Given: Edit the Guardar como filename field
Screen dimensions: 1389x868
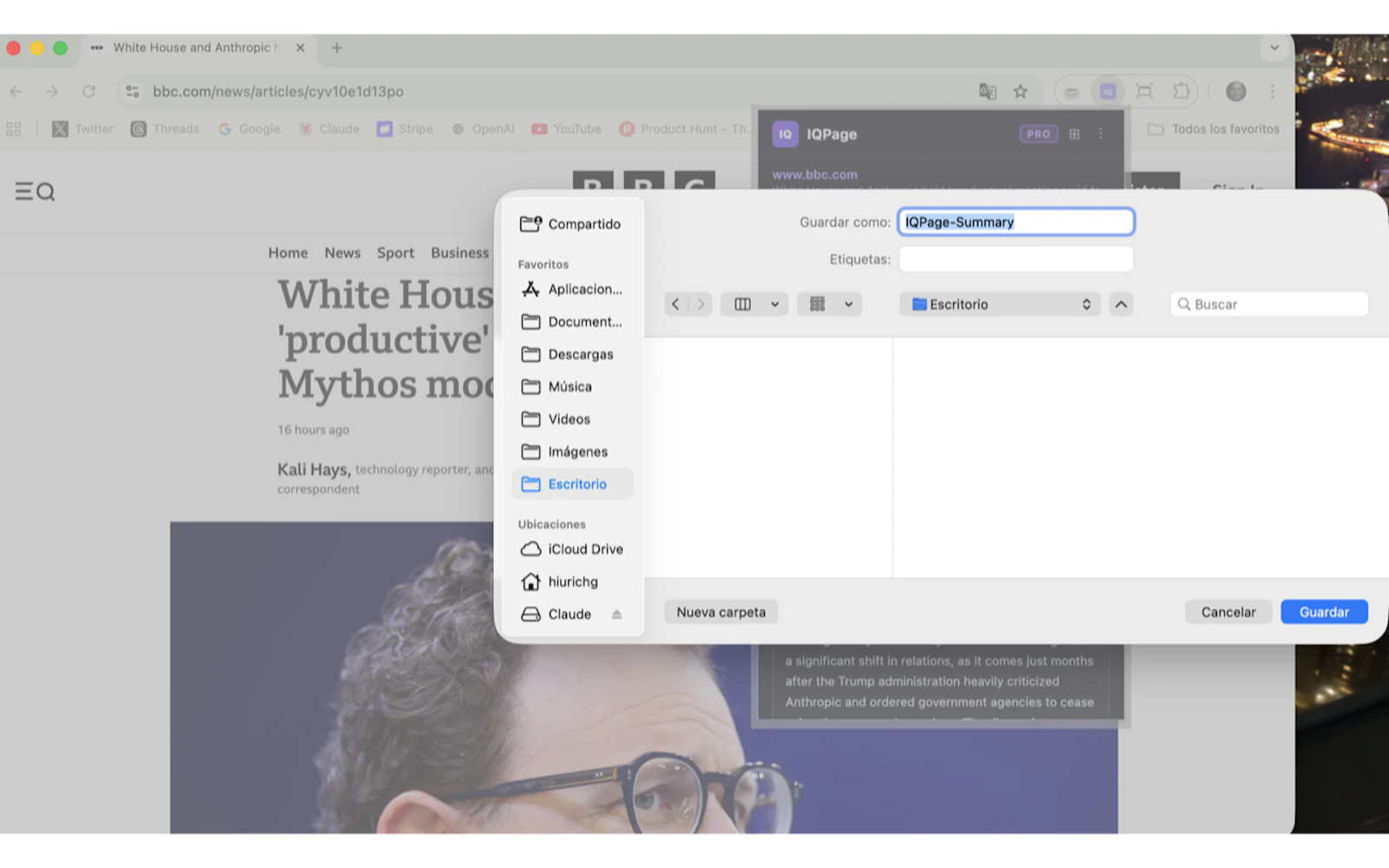Looking at the screenshot, I should click(1016, 222).
